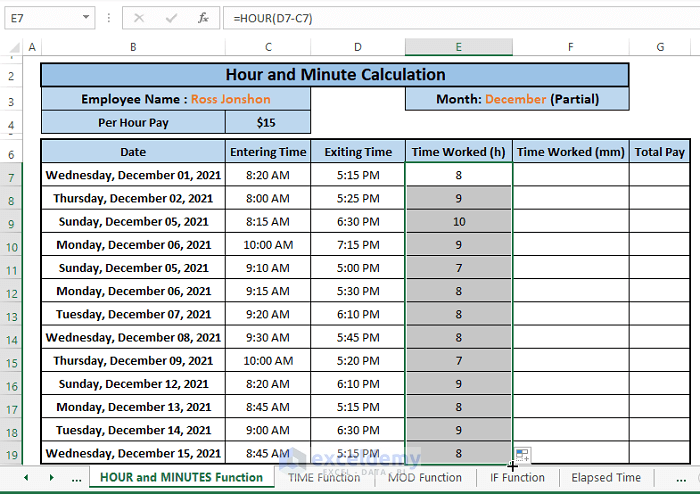Click the Enter checkmark icon in formula bar
This screenshot has width=700, height=494.
171,18
